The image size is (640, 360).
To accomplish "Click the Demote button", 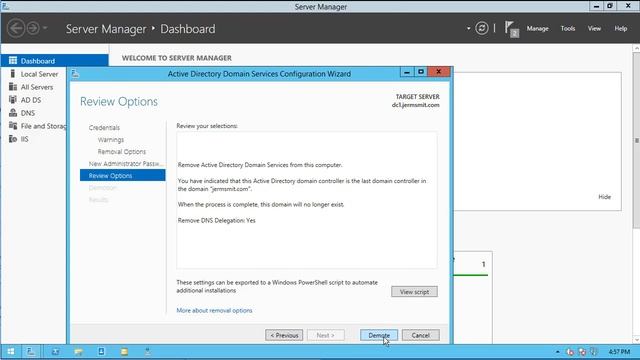I will pos(379,335).
